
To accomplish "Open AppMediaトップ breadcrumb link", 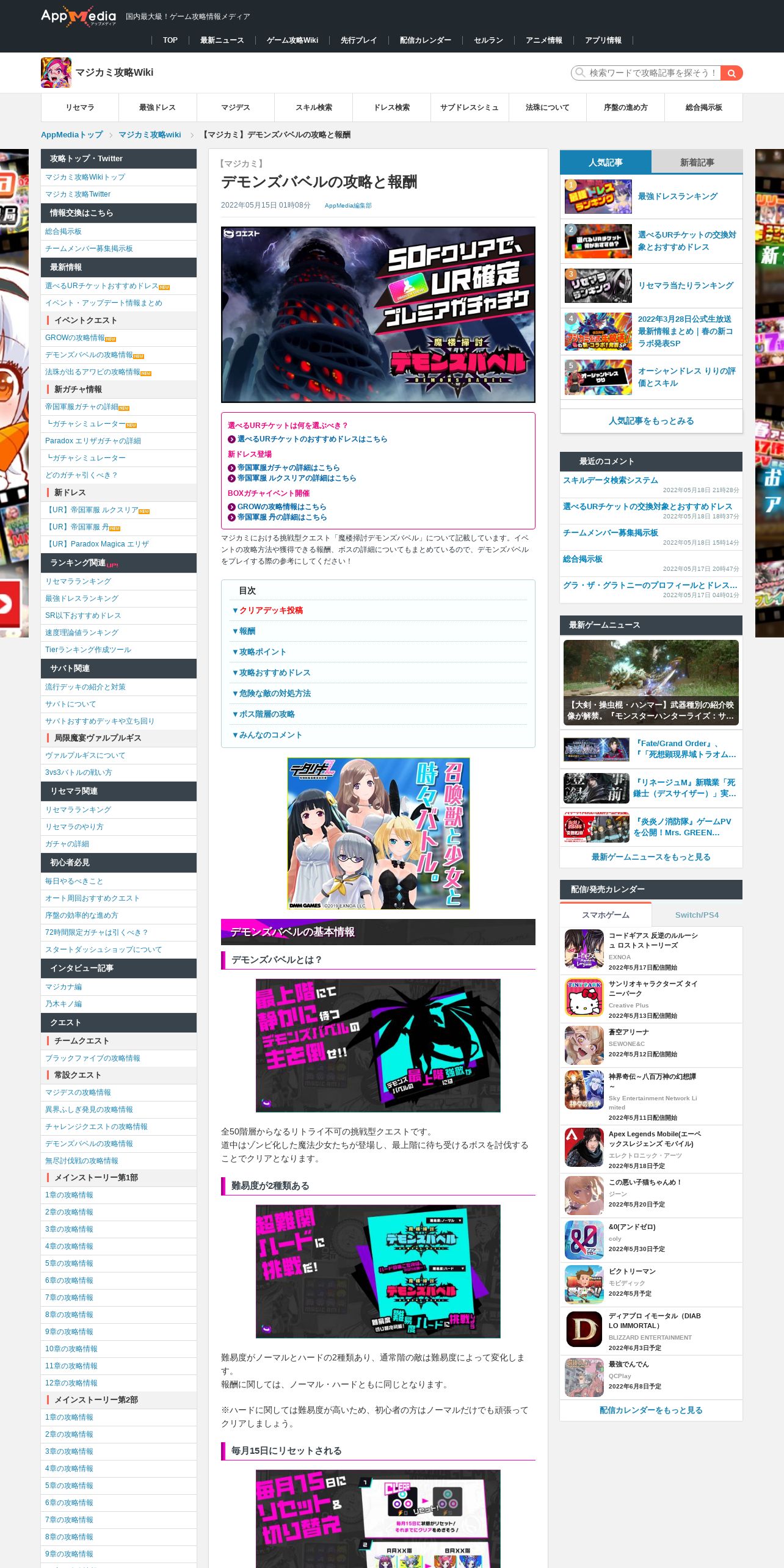I will click(72, 135).
